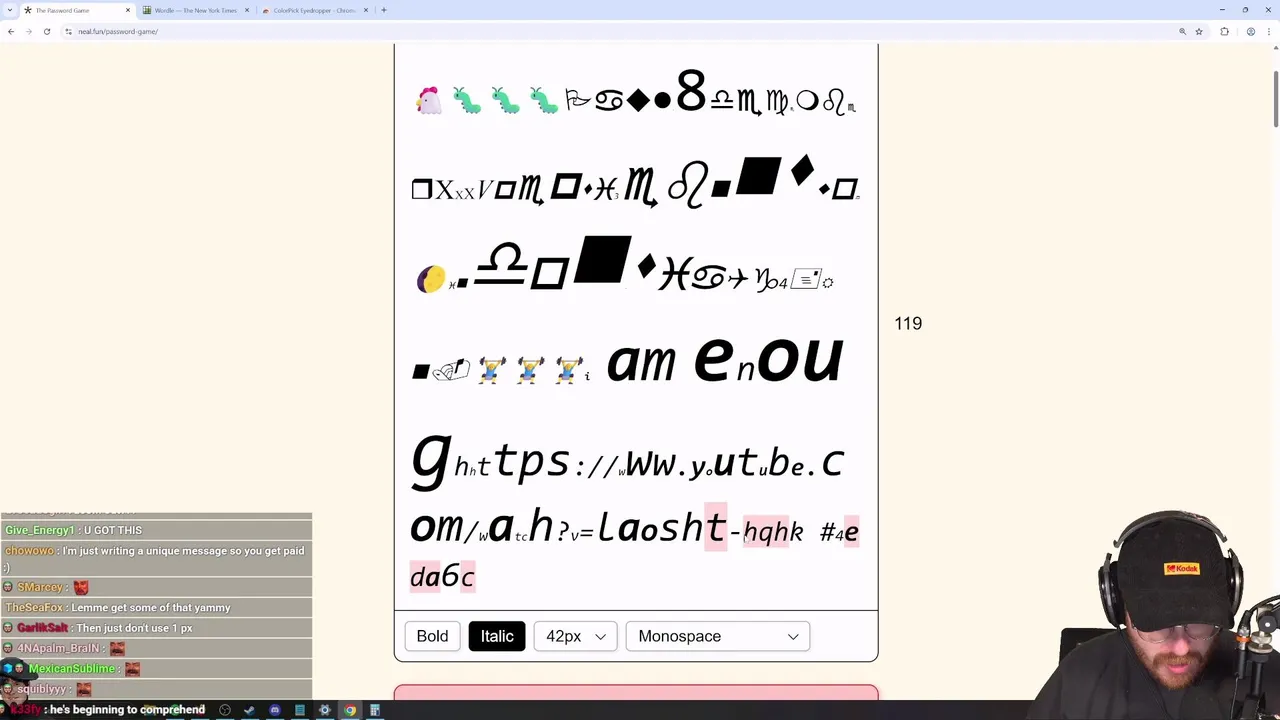Click the password length counter 119

click(x=908, y=323)
